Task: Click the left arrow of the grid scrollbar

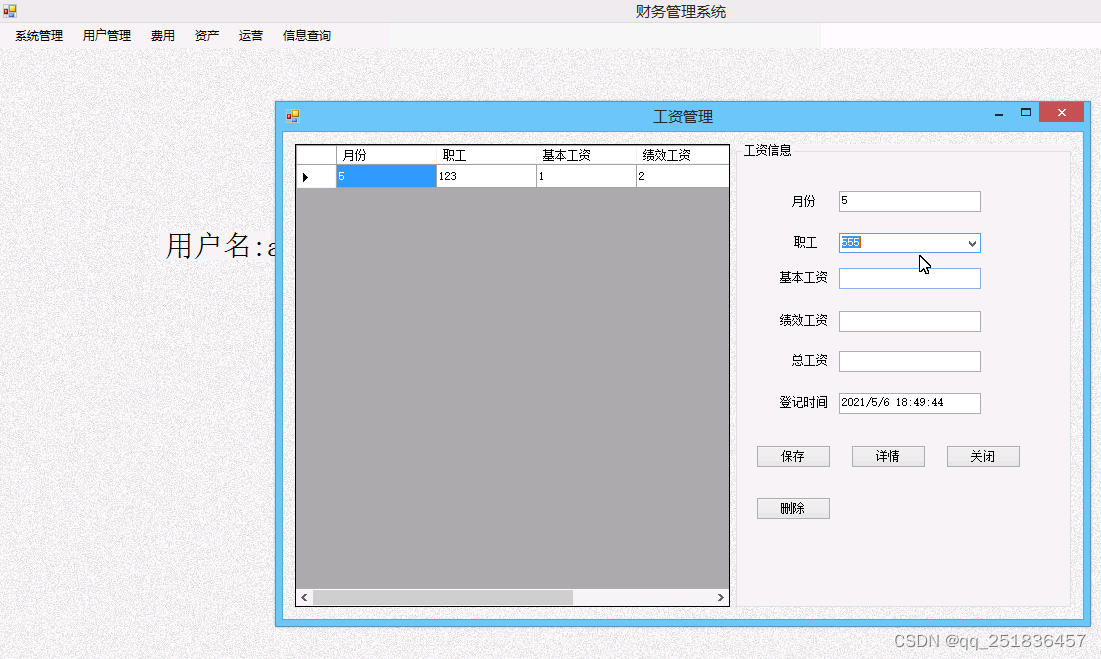Action: [303, 596]
